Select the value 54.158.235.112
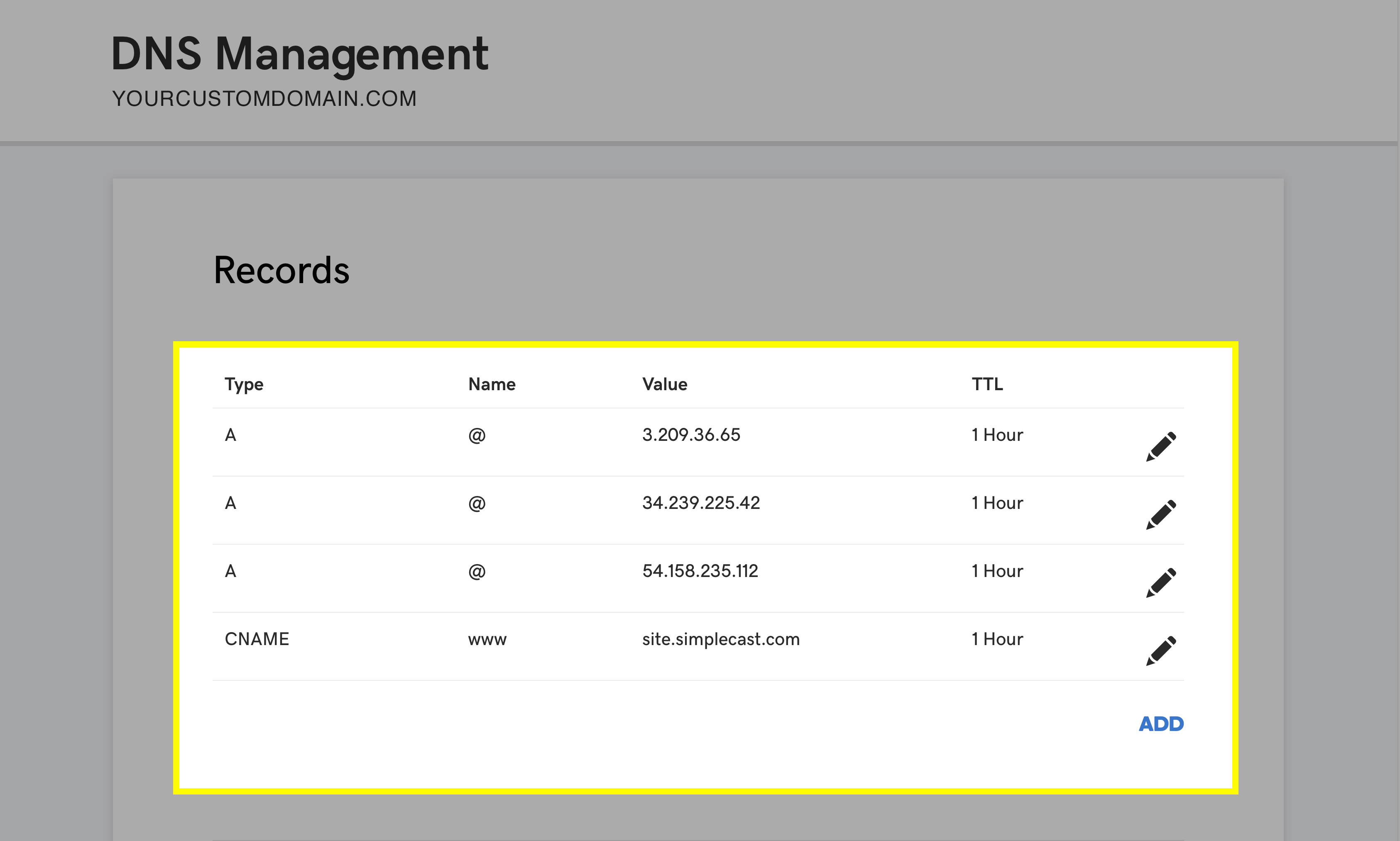Viewport: 1400px width, 841px height. (700, 571)
